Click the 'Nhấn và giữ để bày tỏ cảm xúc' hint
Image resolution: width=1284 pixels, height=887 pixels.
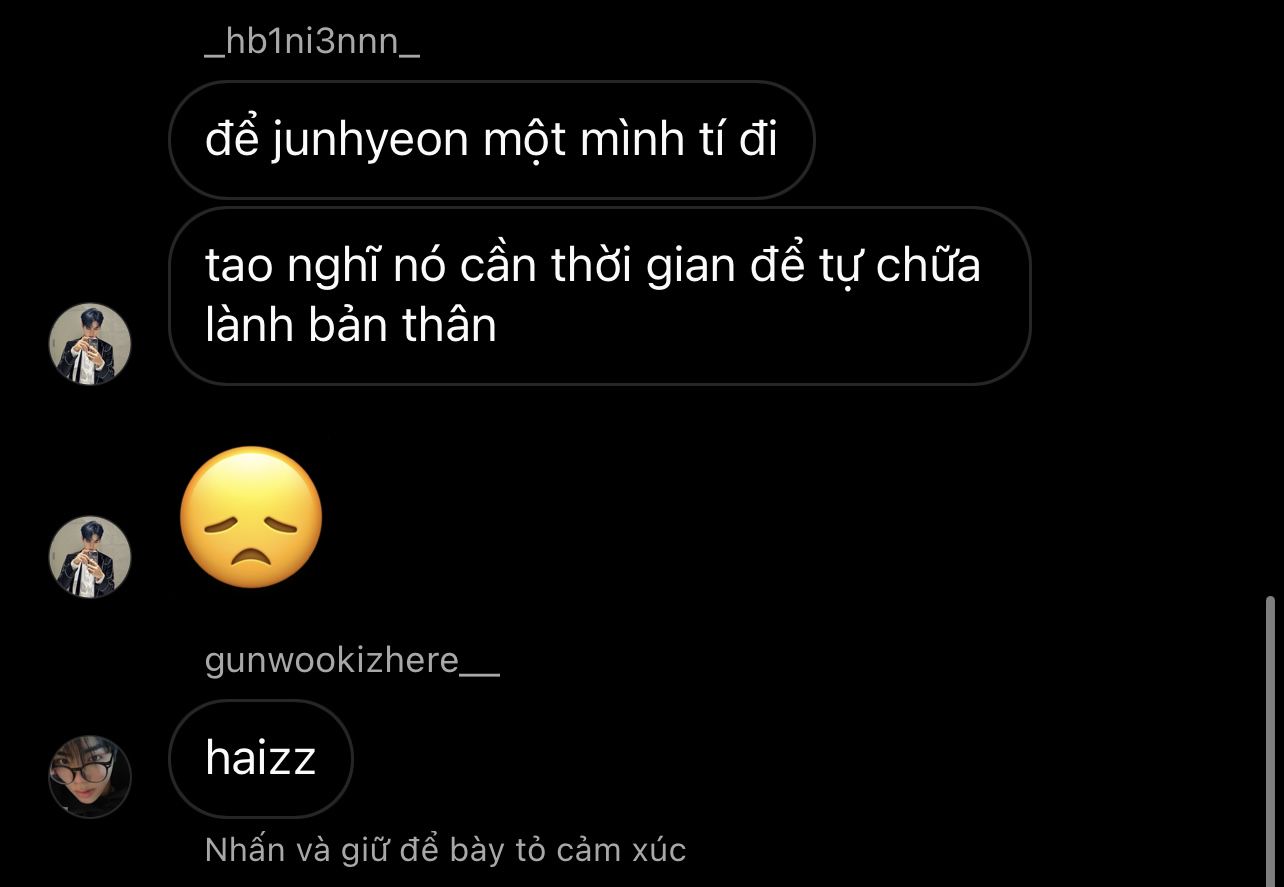[445, 850]
